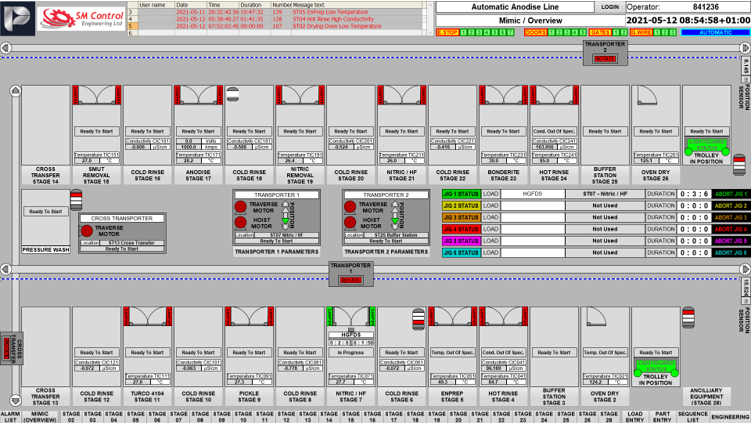Click the 'Cond. Out Of Spec.' status on Hot Rinse Stage 24
The image size is (752, 423).
coord(554,131)
